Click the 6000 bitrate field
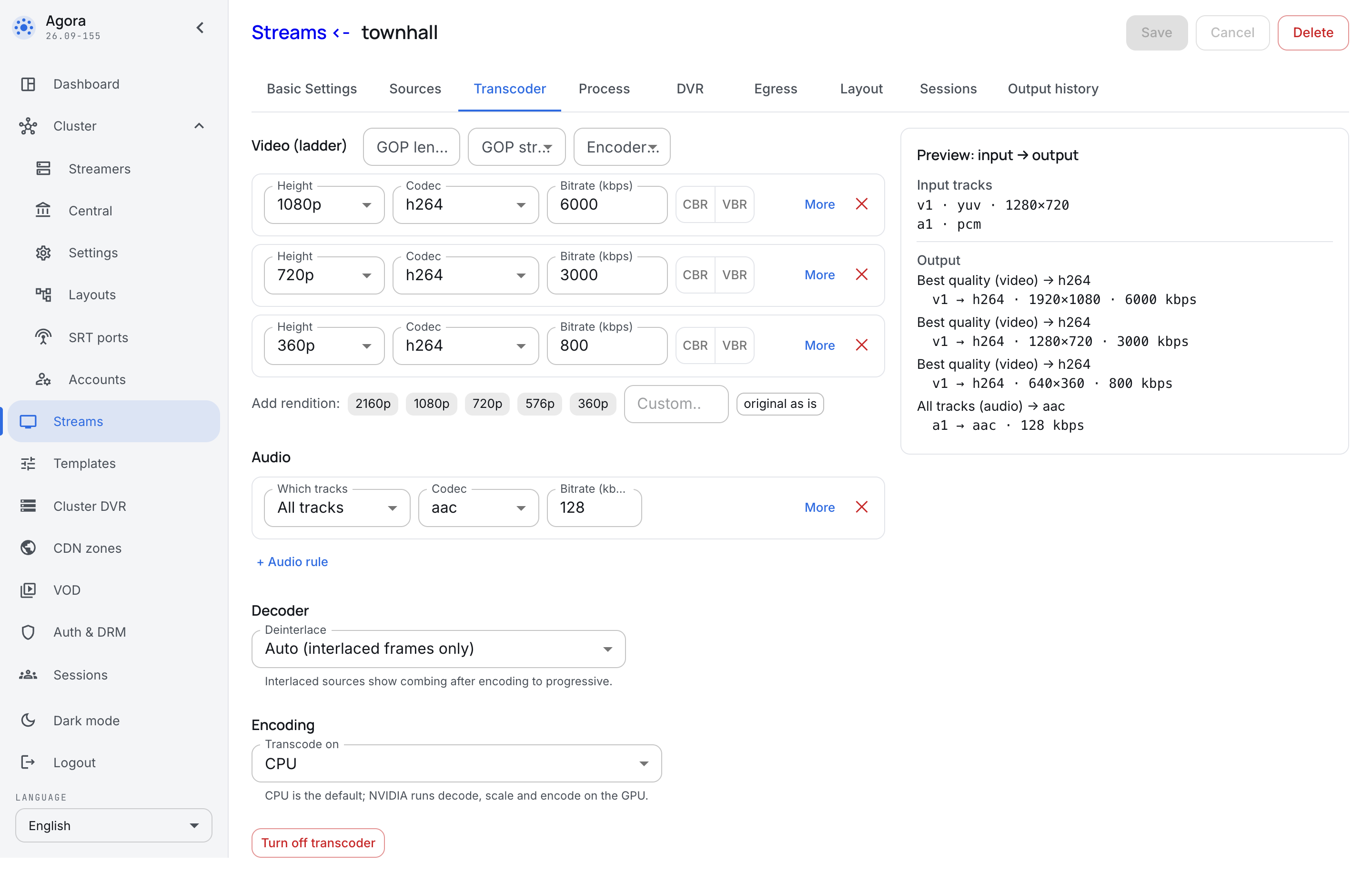 [607, 204]
